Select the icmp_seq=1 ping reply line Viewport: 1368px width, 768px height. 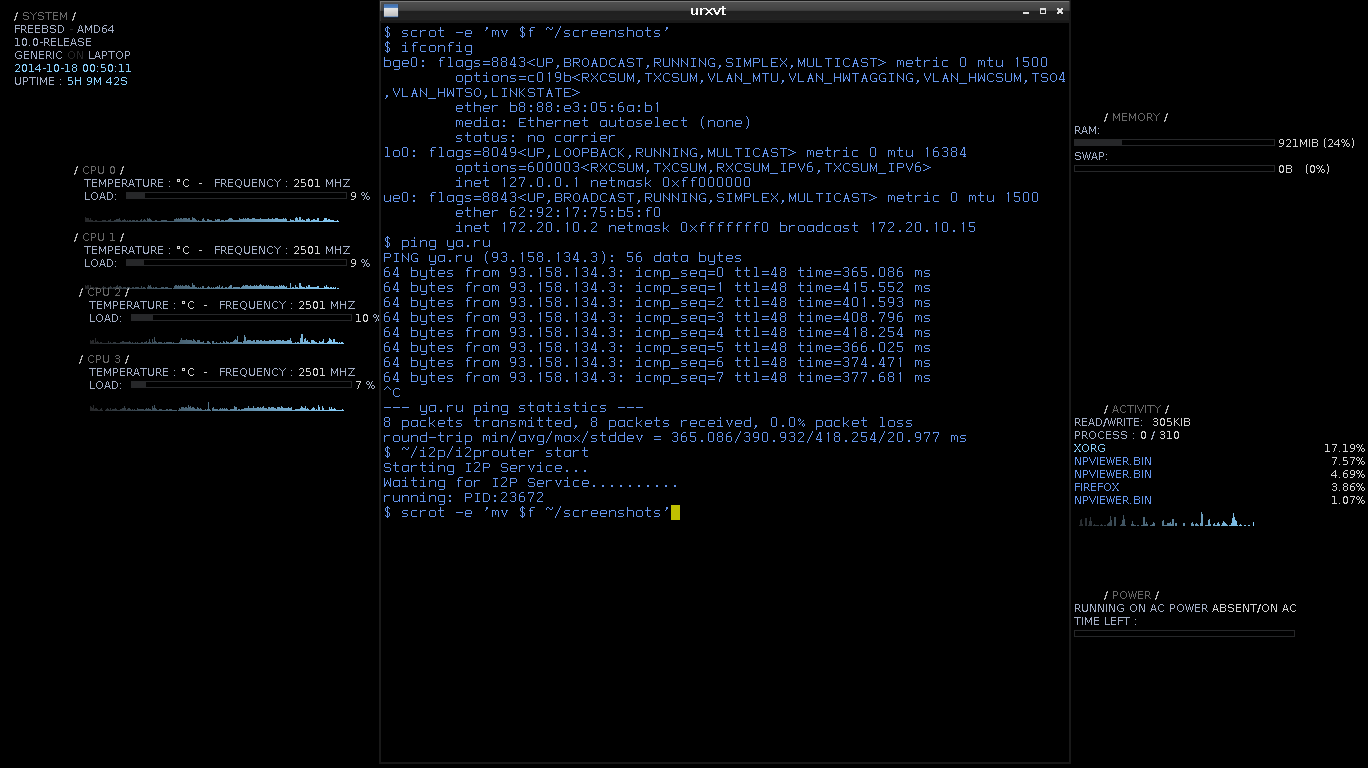pyautogui.click(x=657, y=288)
